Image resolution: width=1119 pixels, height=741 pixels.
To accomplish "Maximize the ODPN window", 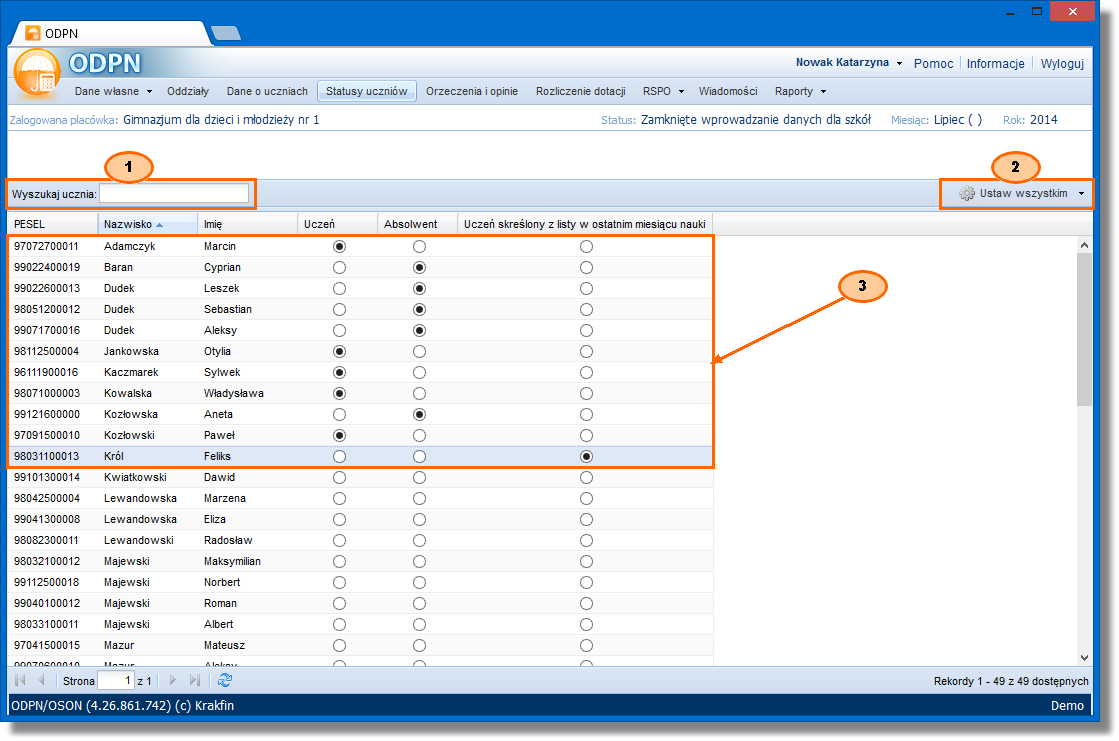I will [1037, 11].
